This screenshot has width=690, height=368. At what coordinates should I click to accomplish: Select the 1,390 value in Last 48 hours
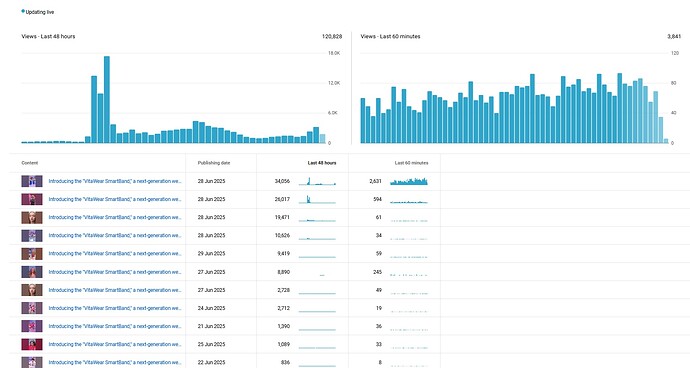pos(283,326)
